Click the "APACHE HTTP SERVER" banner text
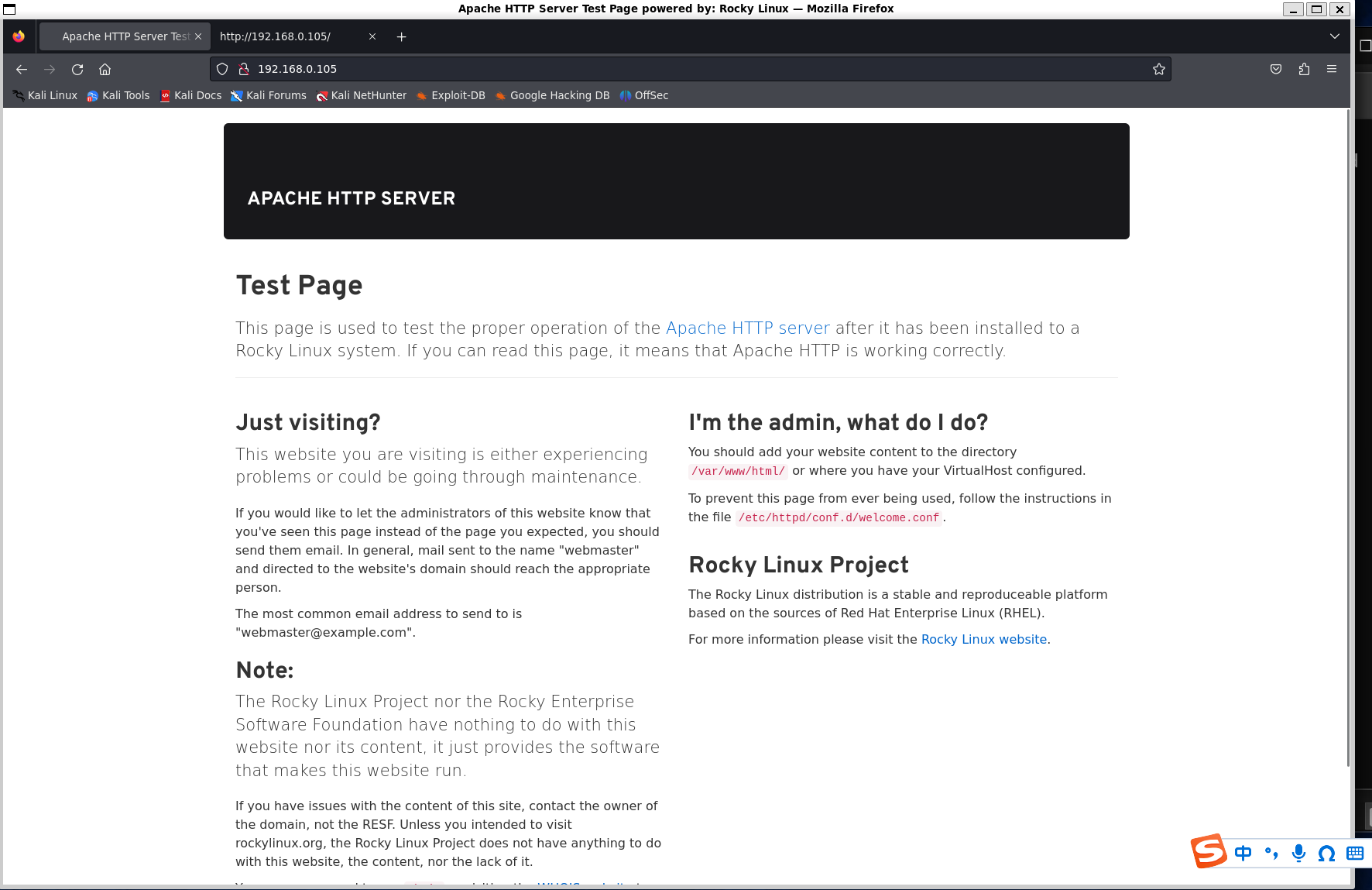This screenshot has width=1372, height=890. 352,198
